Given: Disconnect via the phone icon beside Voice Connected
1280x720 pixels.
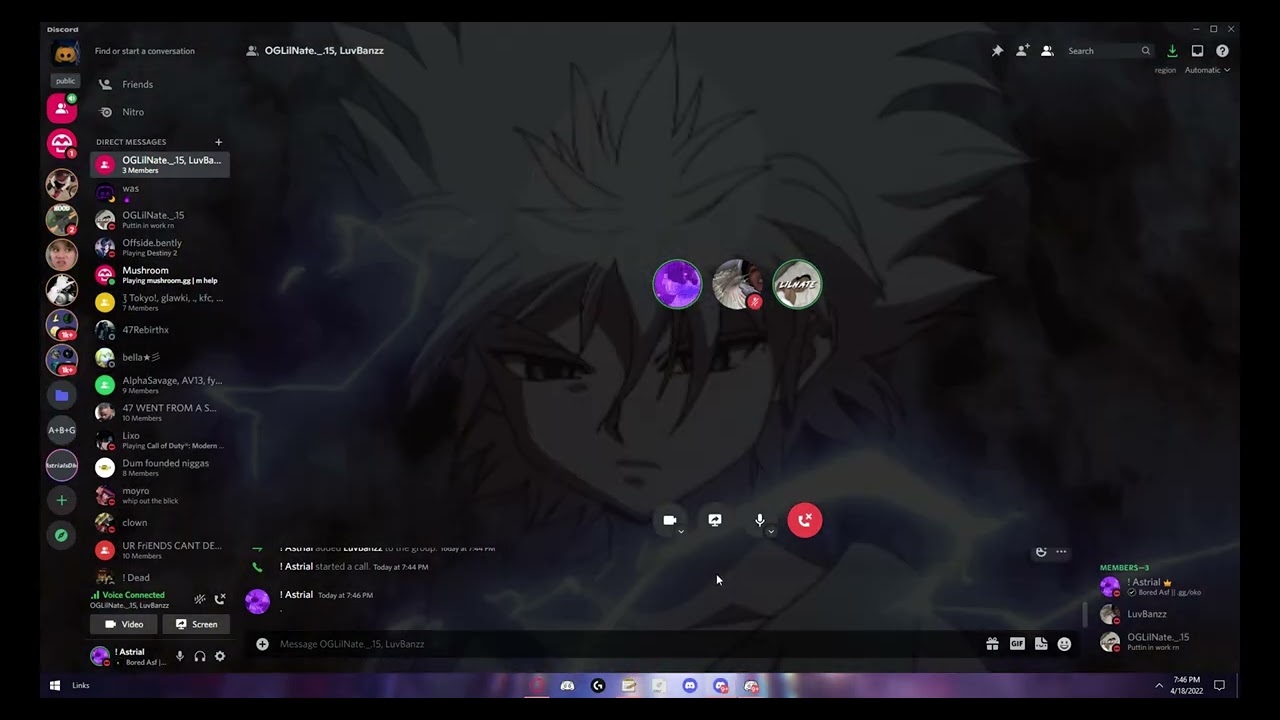Looking at the screenshot, I should coord(220,599).
